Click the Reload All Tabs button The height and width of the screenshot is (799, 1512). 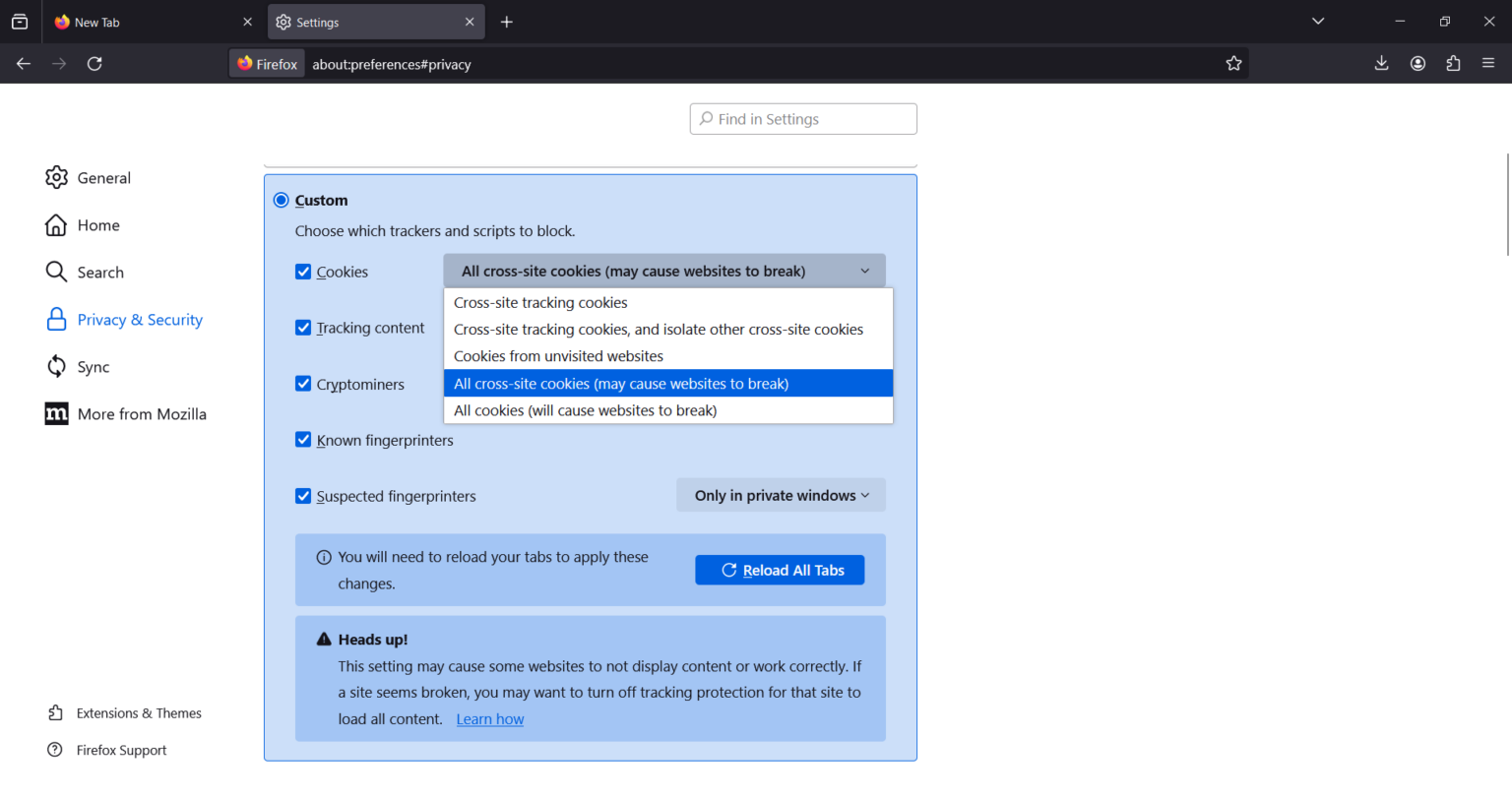tap(780, 570)
